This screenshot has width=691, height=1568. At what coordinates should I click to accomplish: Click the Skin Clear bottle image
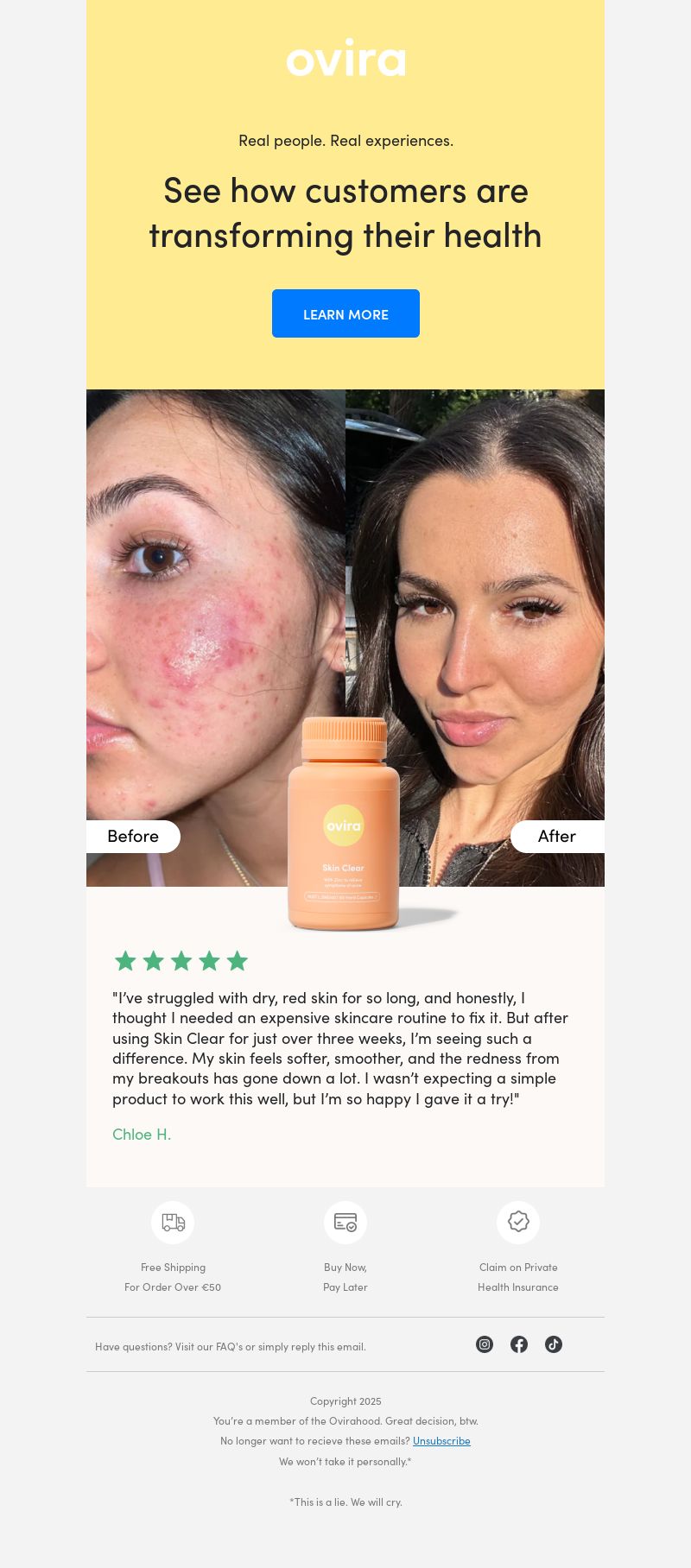(x=344, y=825)
